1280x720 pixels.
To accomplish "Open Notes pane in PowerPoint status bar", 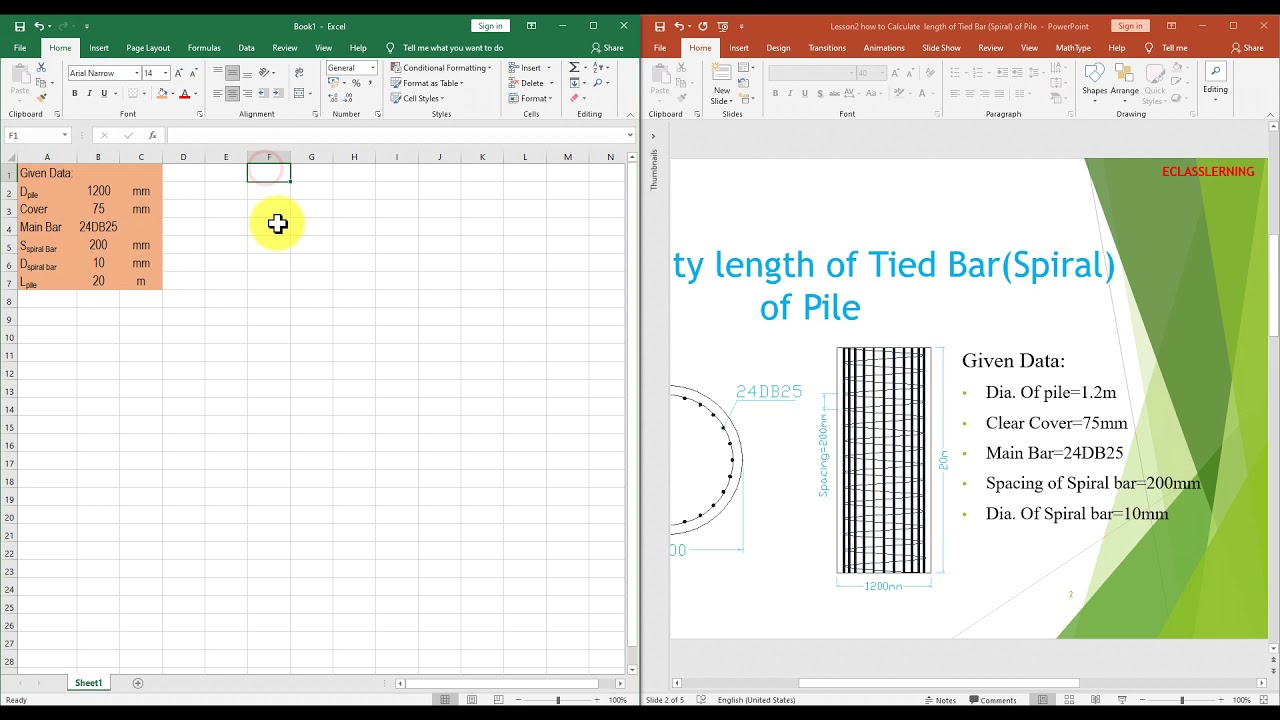I will tap(940, 700).
